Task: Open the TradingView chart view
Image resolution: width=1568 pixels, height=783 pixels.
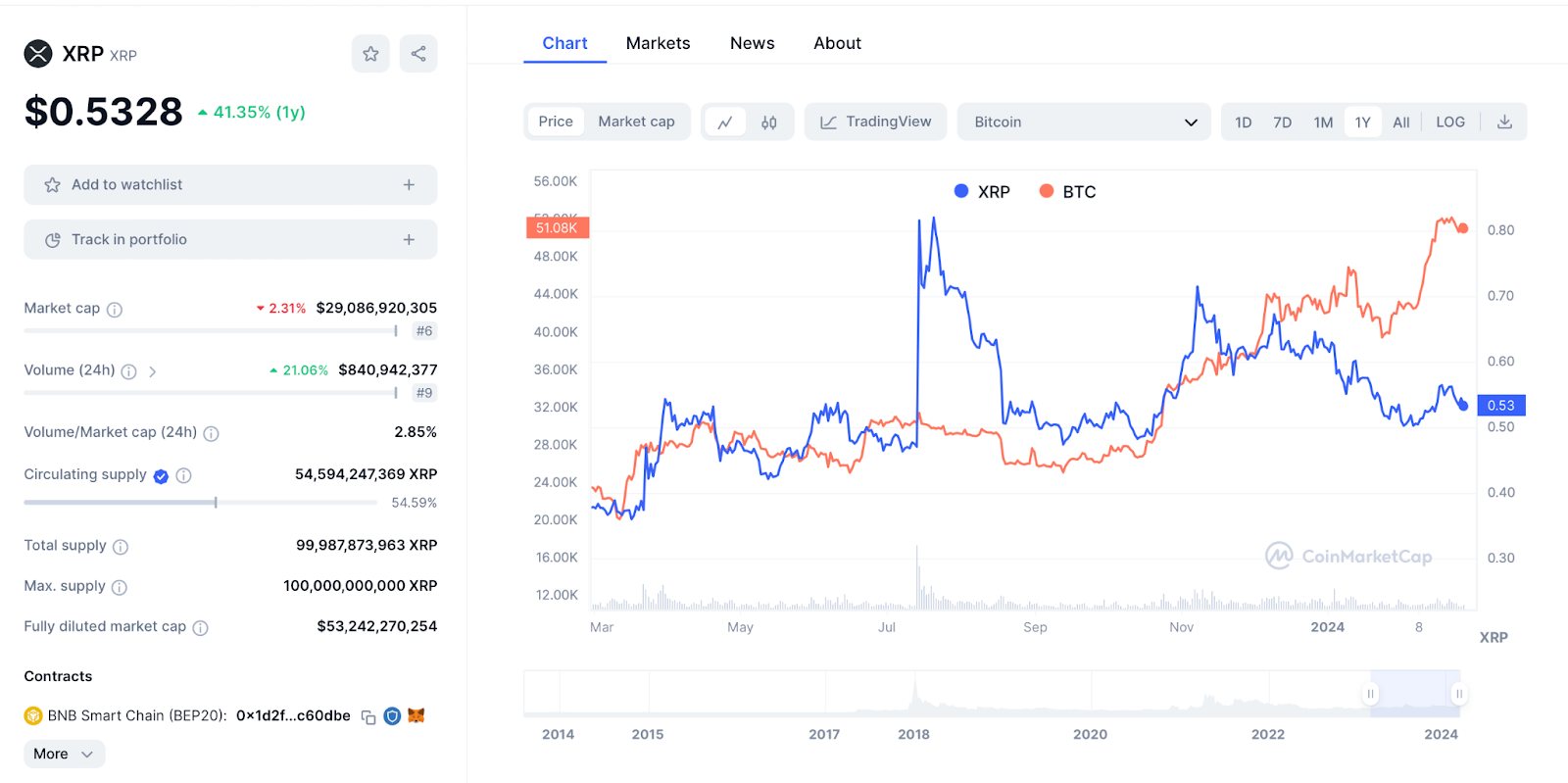Action: tap(875, 122)
